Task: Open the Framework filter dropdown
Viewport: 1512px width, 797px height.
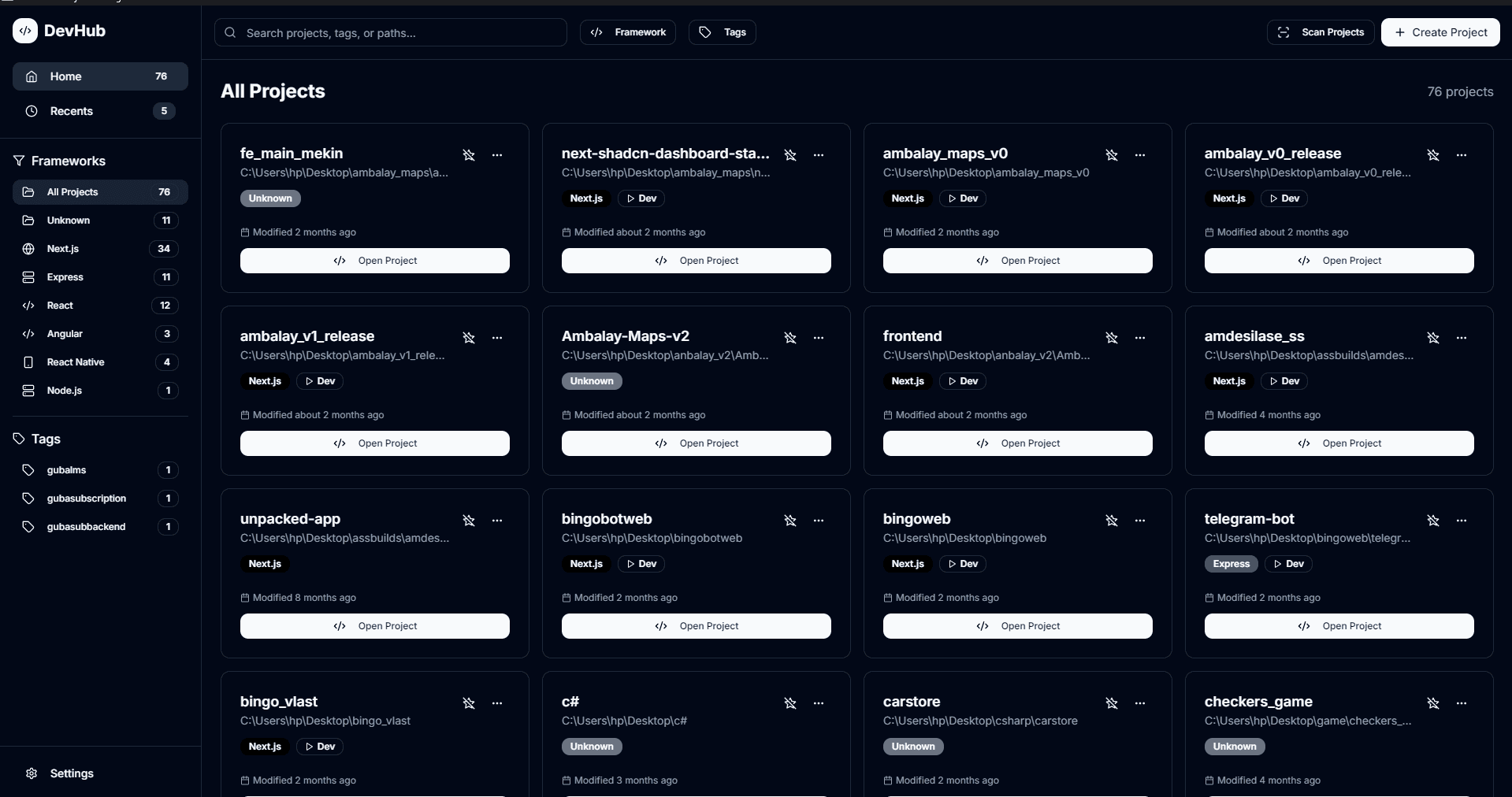Action: [627, 32]
